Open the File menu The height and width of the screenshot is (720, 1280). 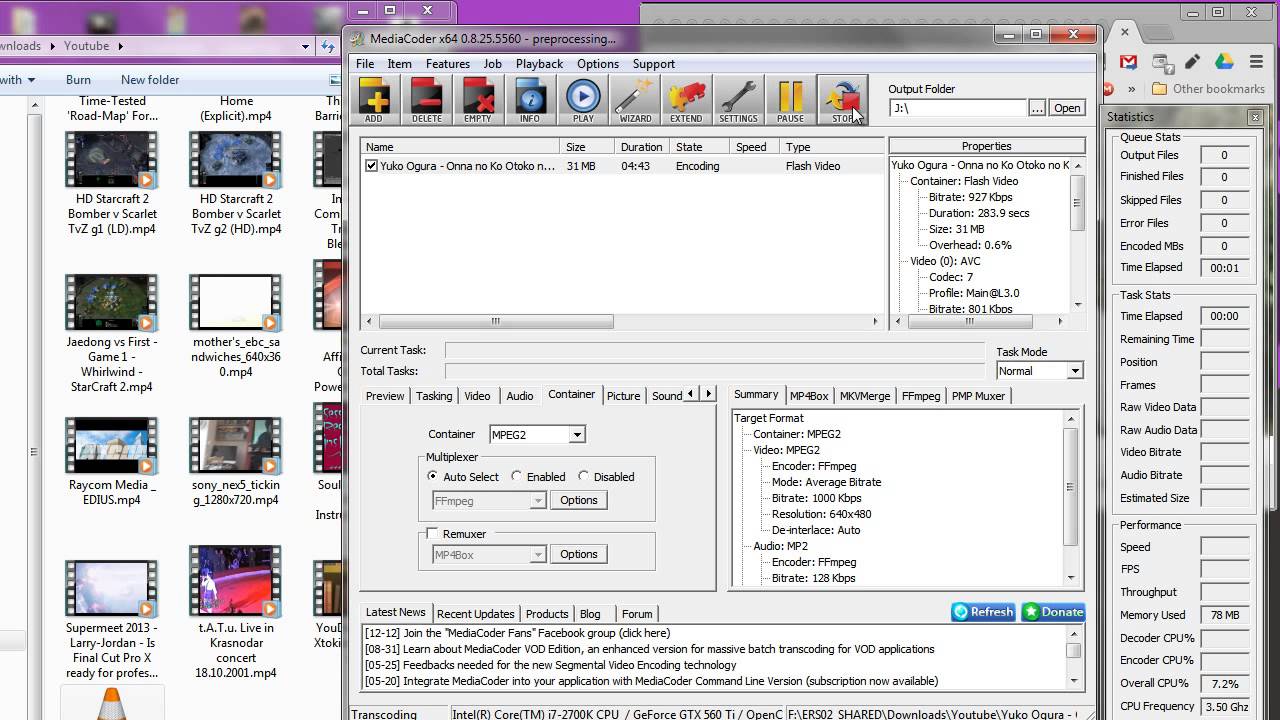(365, 64)
